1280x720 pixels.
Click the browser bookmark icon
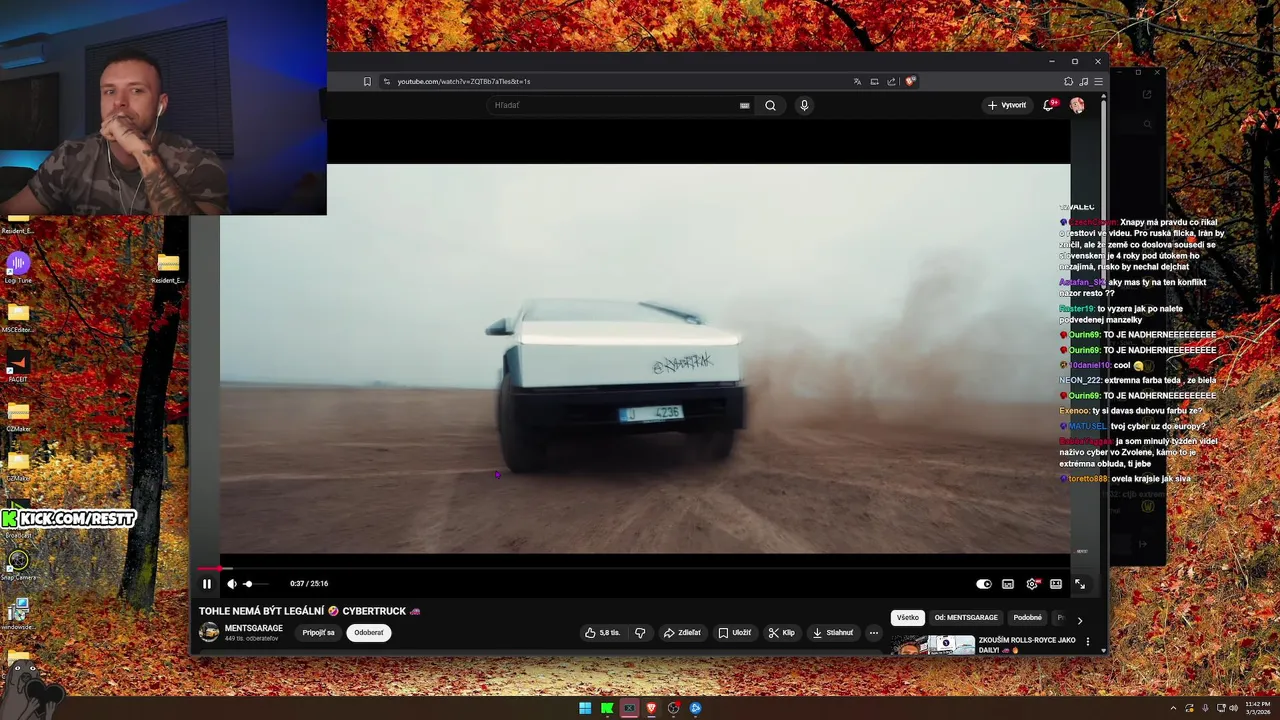coord(367,82)
